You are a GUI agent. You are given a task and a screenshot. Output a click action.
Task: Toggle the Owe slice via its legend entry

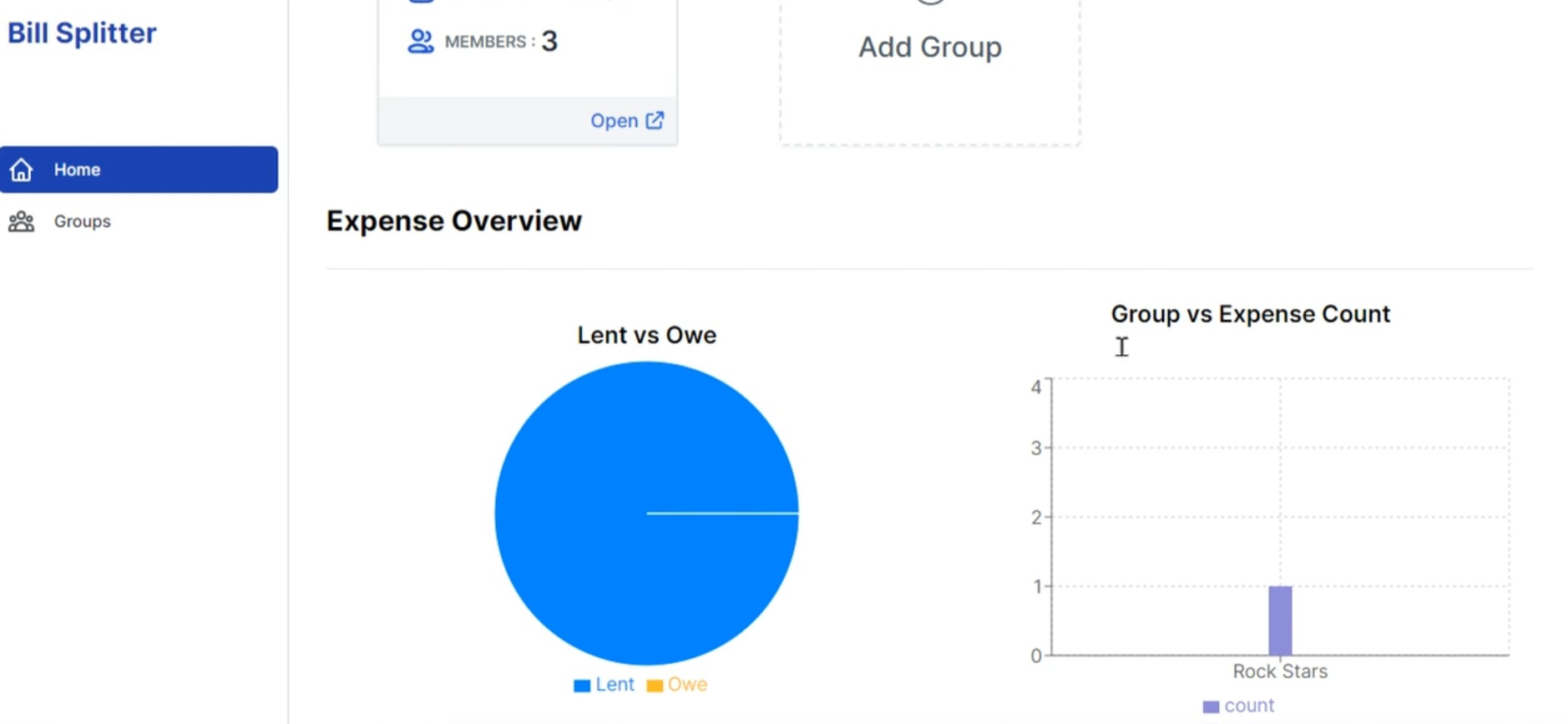(688, 684)
